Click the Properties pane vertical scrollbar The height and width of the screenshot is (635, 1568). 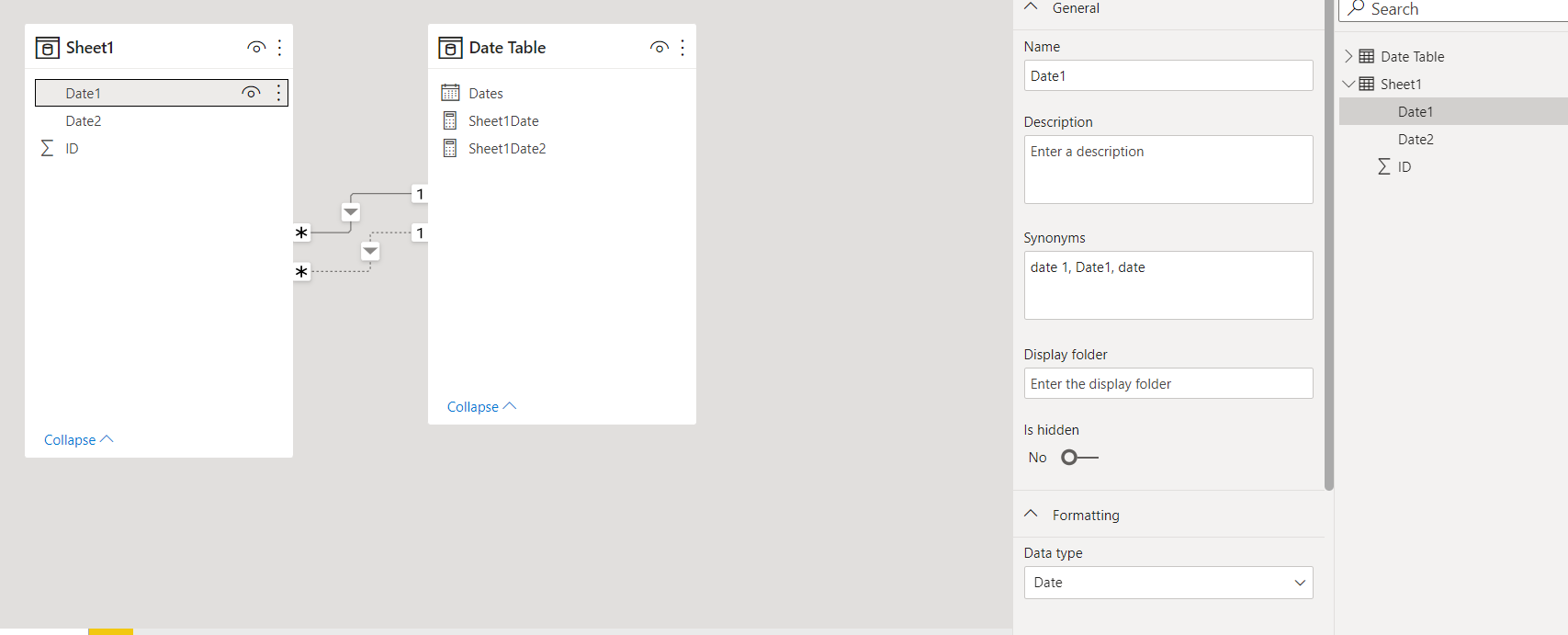click(1329, 245)
